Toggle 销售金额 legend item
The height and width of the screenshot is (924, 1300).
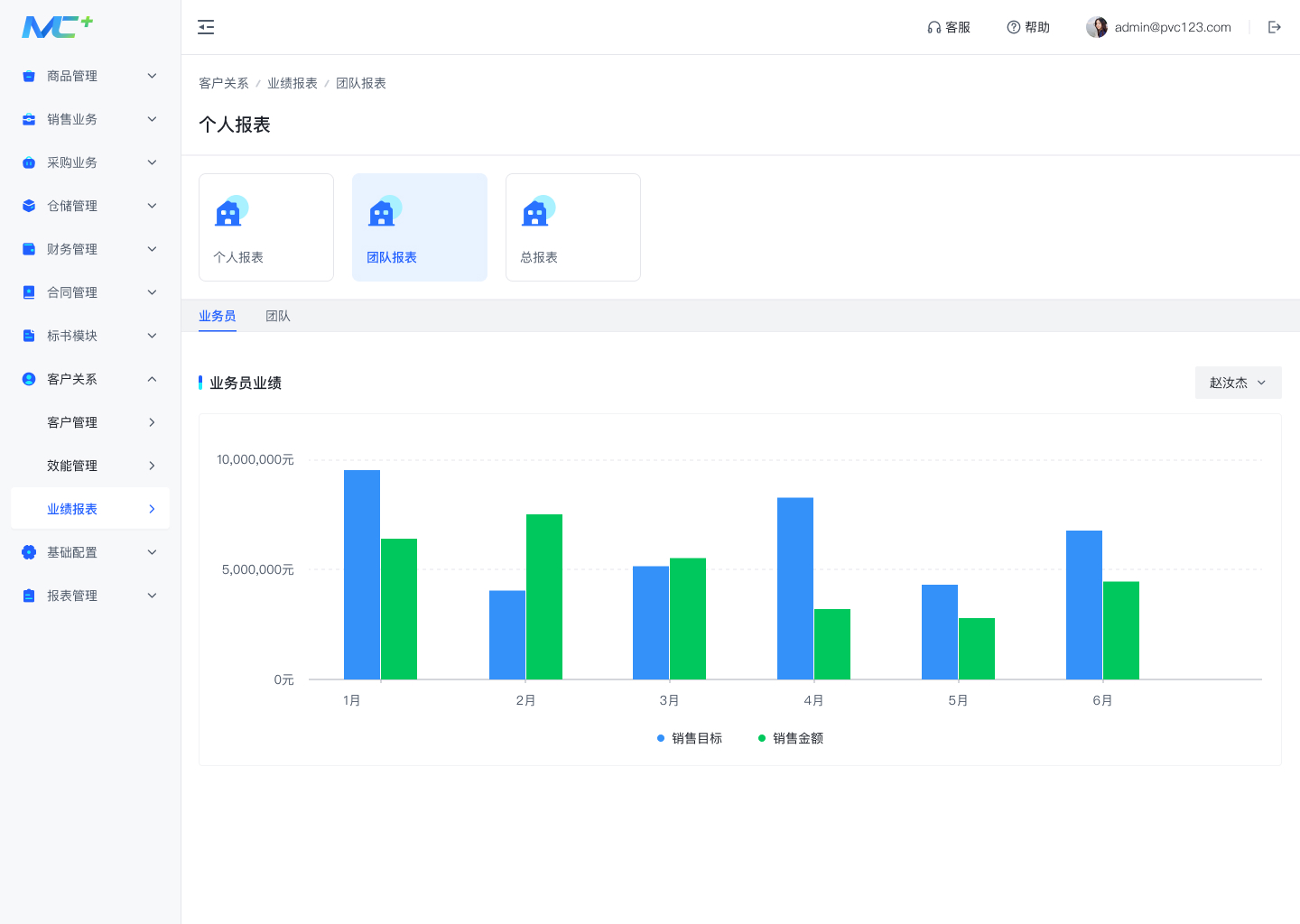[x=791, y=738]
